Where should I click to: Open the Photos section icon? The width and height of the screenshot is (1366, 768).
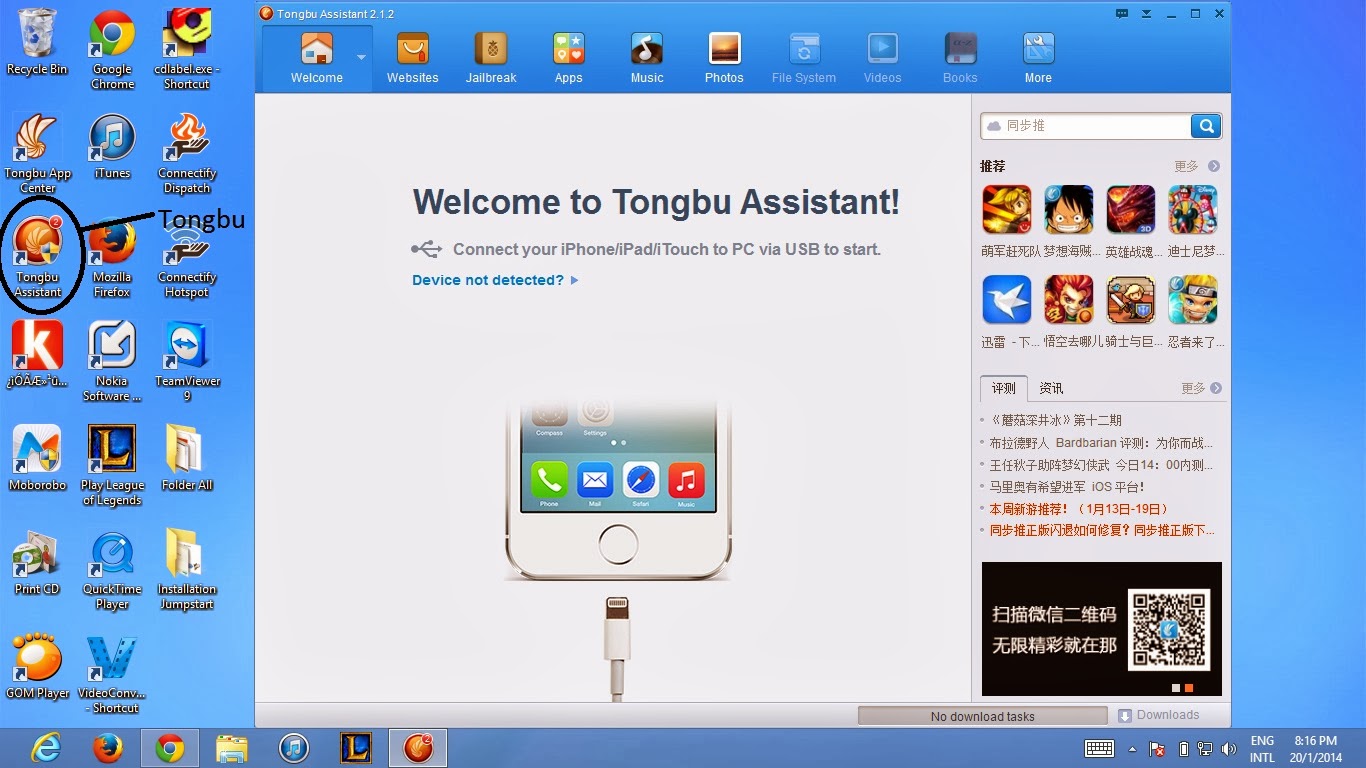click(724, 48)
